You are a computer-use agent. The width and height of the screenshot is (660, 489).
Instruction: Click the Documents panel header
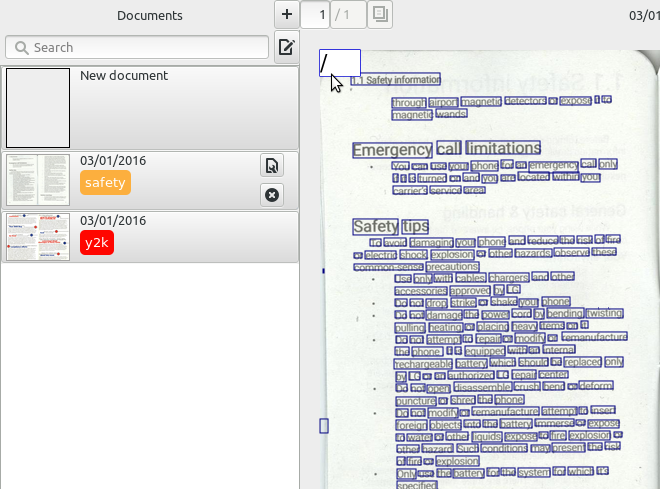(150, 15)
